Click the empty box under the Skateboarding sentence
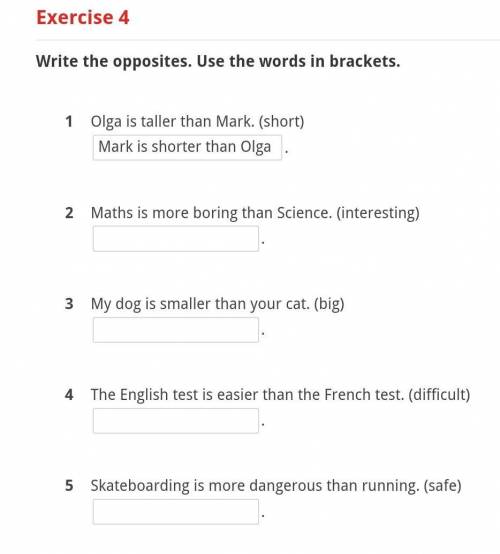Image resolution: width=500 pixels, height=554 pixels. click(x=176, y=512)
